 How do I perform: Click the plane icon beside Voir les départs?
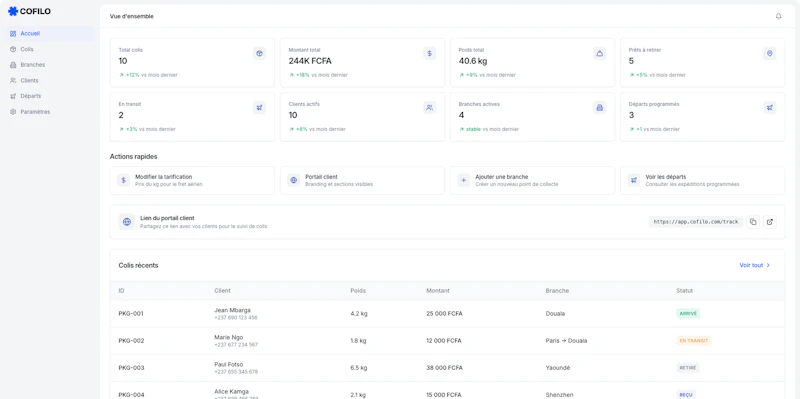(634, 180)
